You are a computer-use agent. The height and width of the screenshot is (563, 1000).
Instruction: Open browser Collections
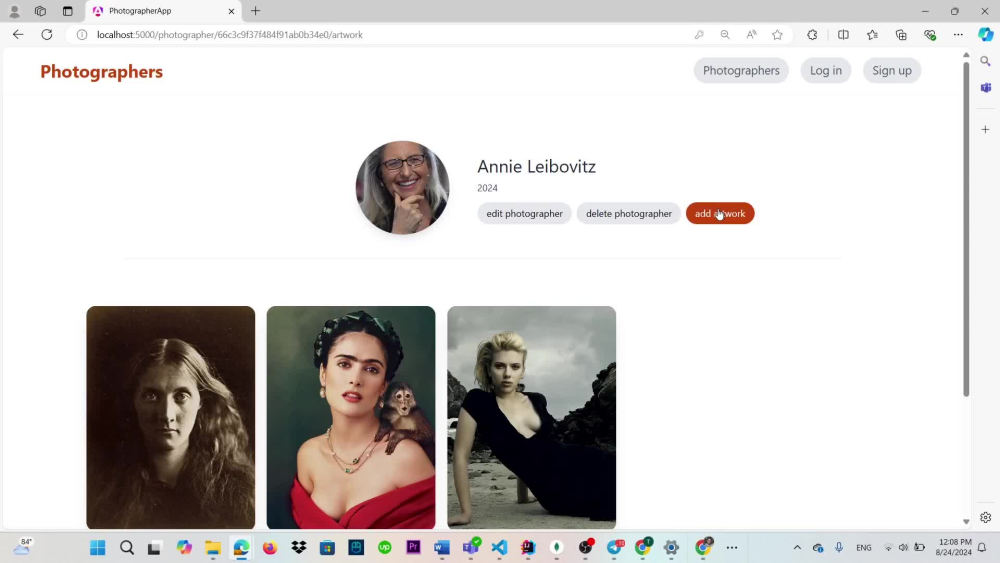[x=901, y=34]
